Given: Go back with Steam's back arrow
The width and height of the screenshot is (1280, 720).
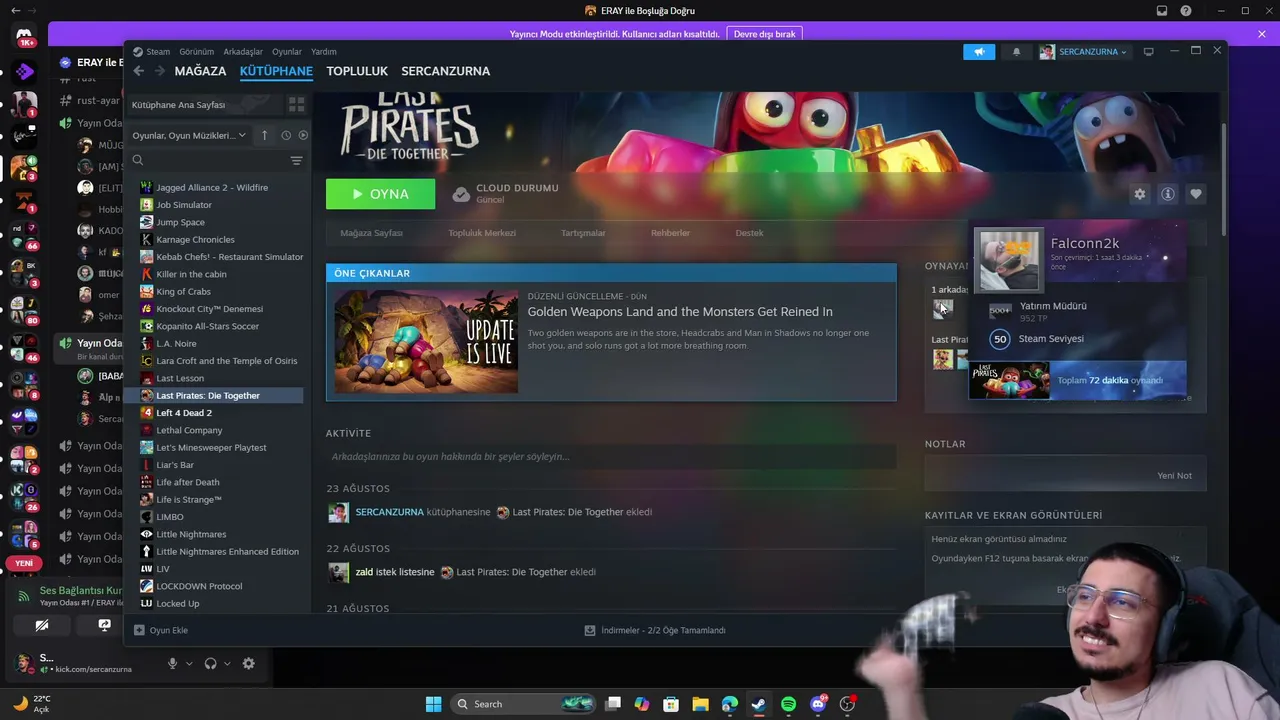Looking at the screenshot, I should [139, 71].
